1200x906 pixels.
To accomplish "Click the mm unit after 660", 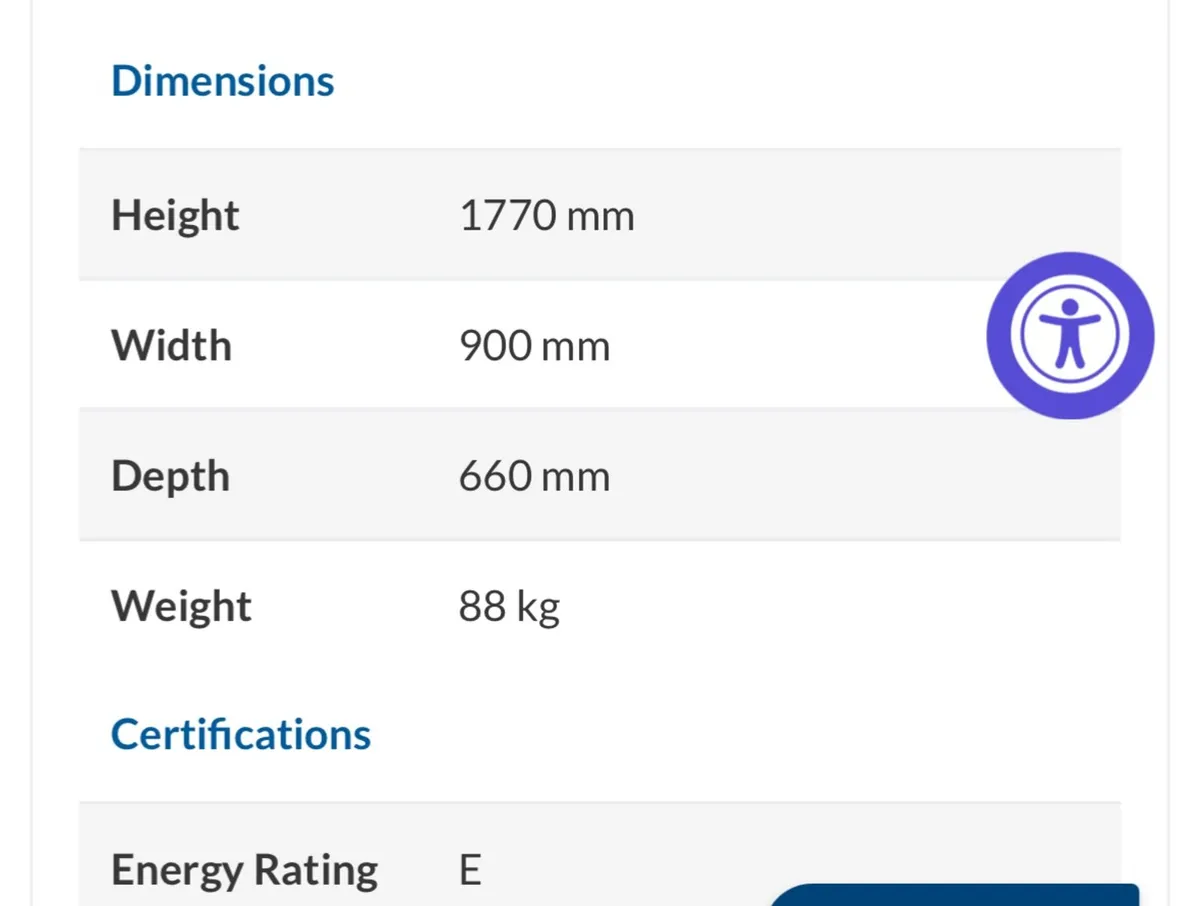I will coord(575,478).
